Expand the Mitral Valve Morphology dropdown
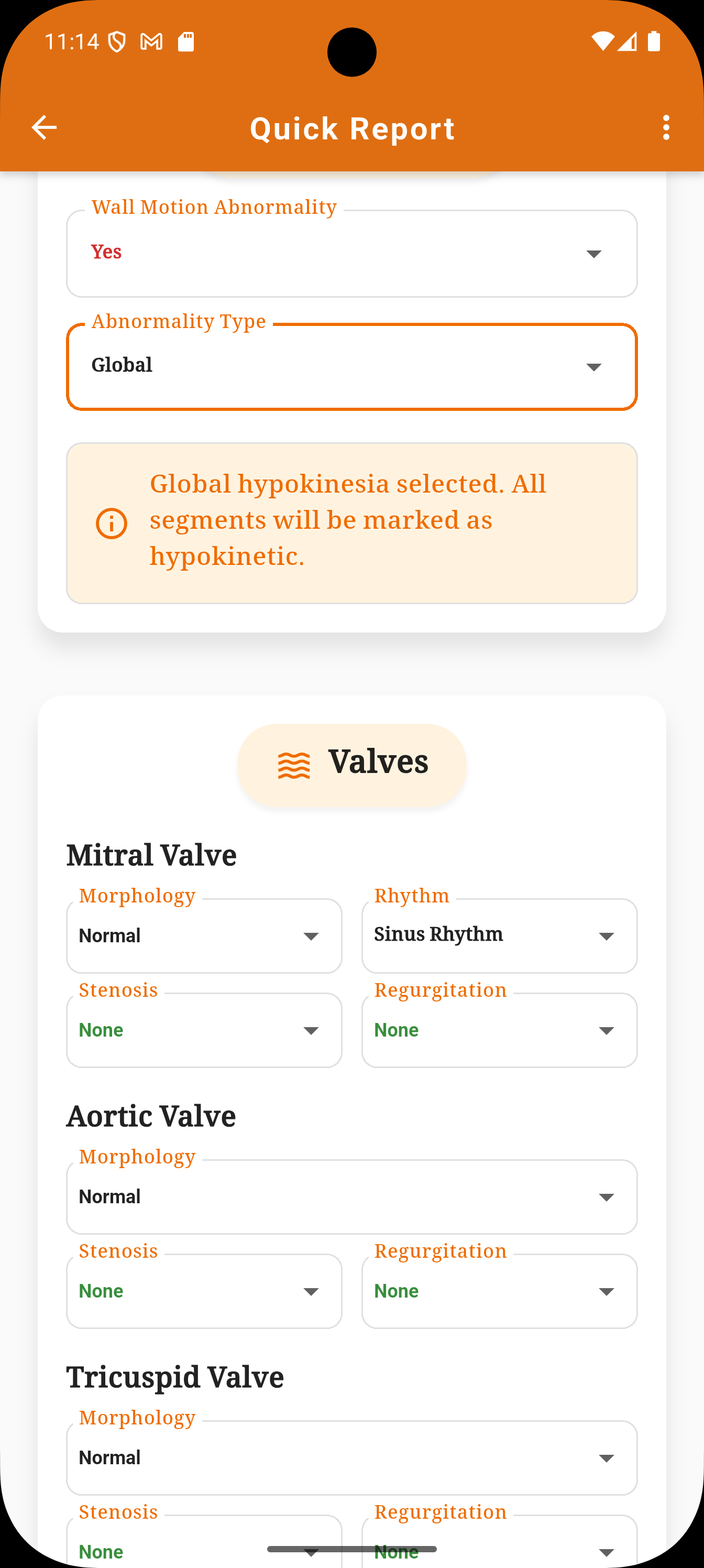The width and height of the screenshot is (704, 1568). click(204, 935)
